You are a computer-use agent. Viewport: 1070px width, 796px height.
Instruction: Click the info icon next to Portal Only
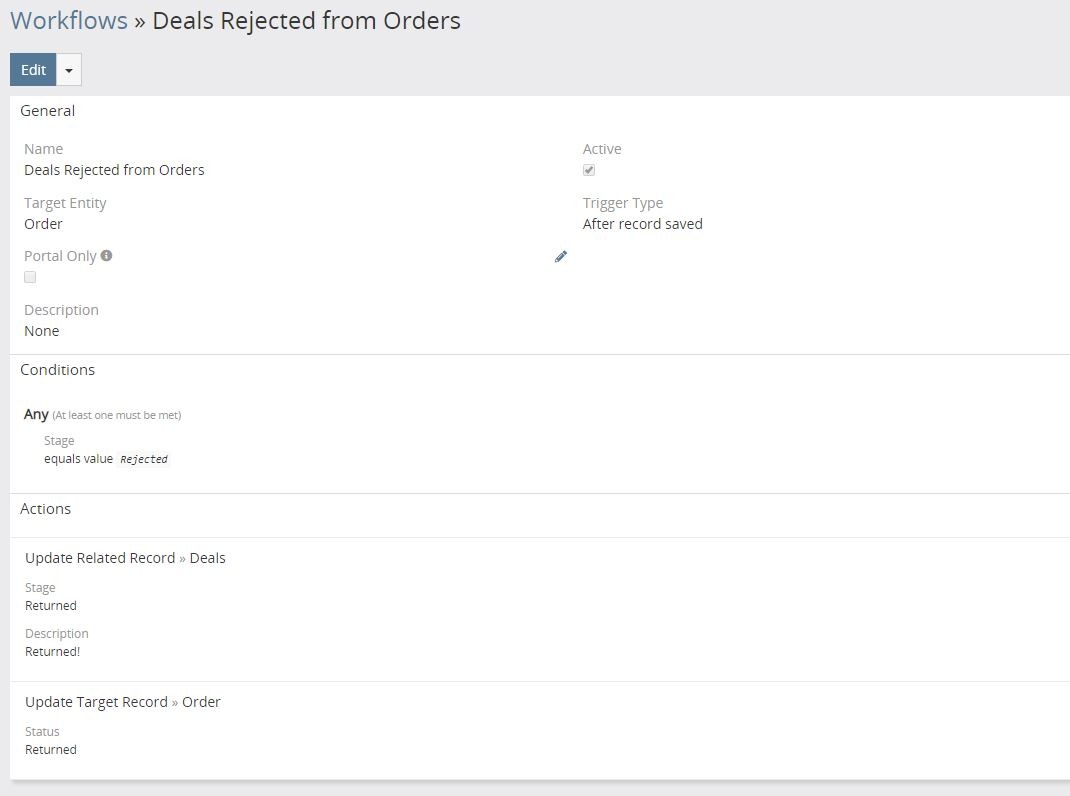tap(107, 256)
